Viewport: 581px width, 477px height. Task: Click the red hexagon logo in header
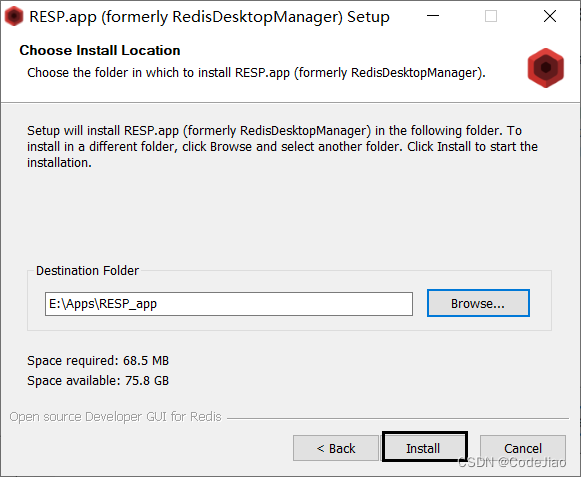coord(545,68)
